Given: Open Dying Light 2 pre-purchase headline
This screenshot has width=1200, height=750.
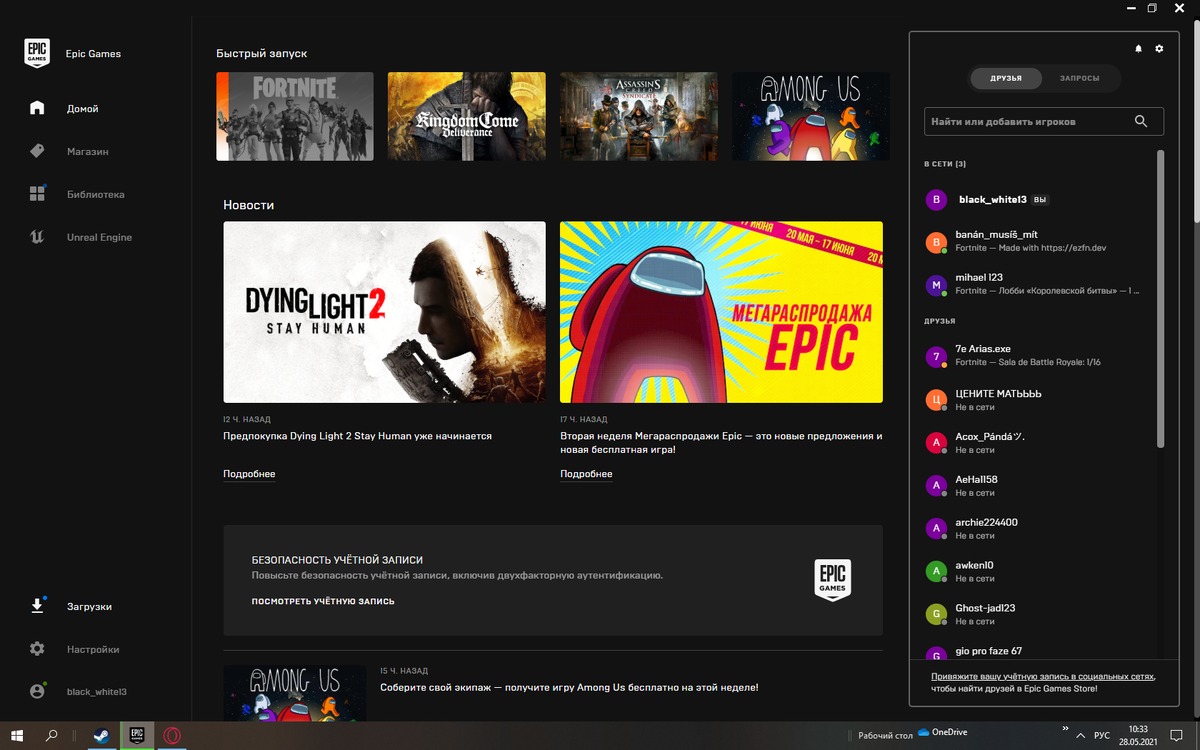Looking at the screenshot, I should [357, 436].
